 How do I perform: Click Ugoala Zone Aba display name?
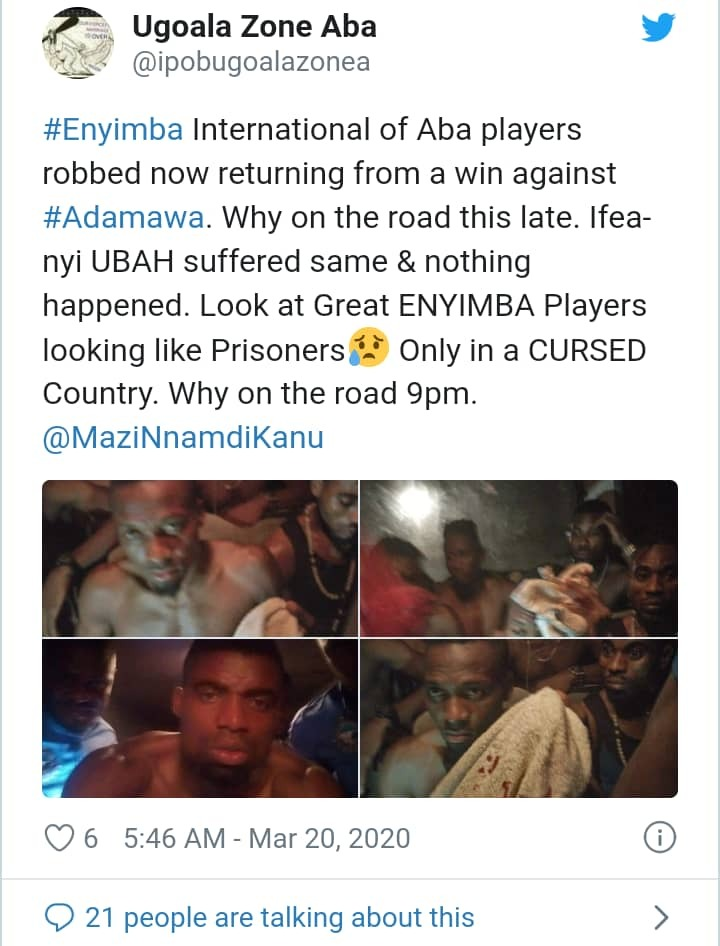[254, 27]
